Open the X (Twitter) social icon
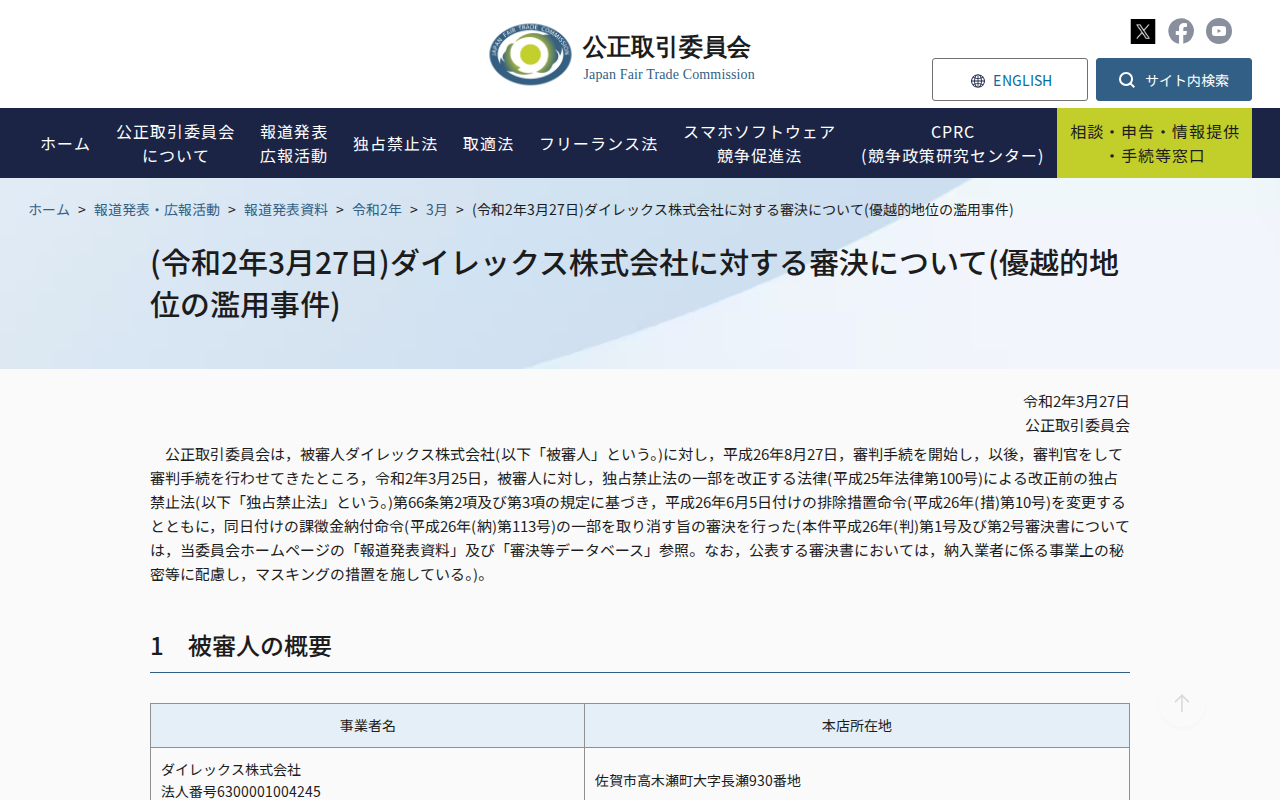The image size is (1280, 800). click(x=1143, y=31)
